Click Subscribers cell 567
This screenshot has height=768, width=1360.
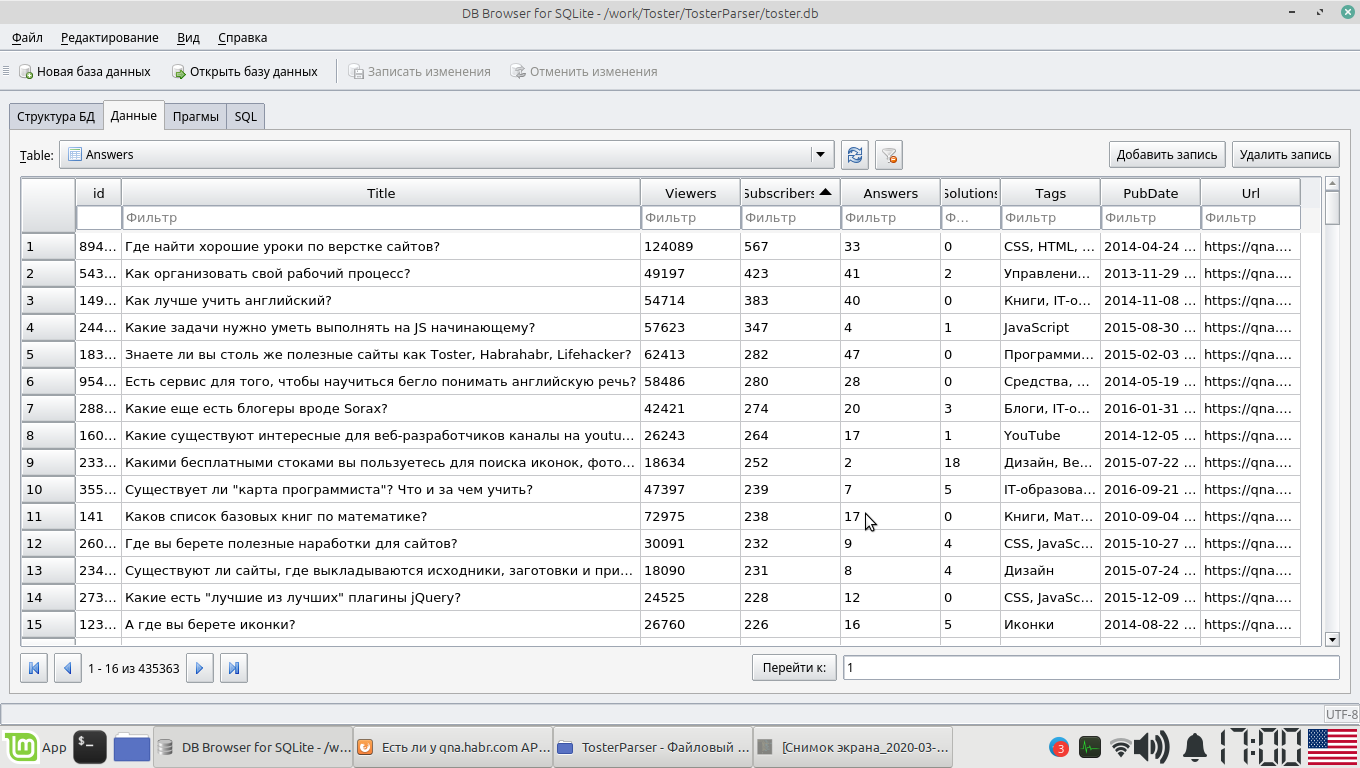[791, 247]
